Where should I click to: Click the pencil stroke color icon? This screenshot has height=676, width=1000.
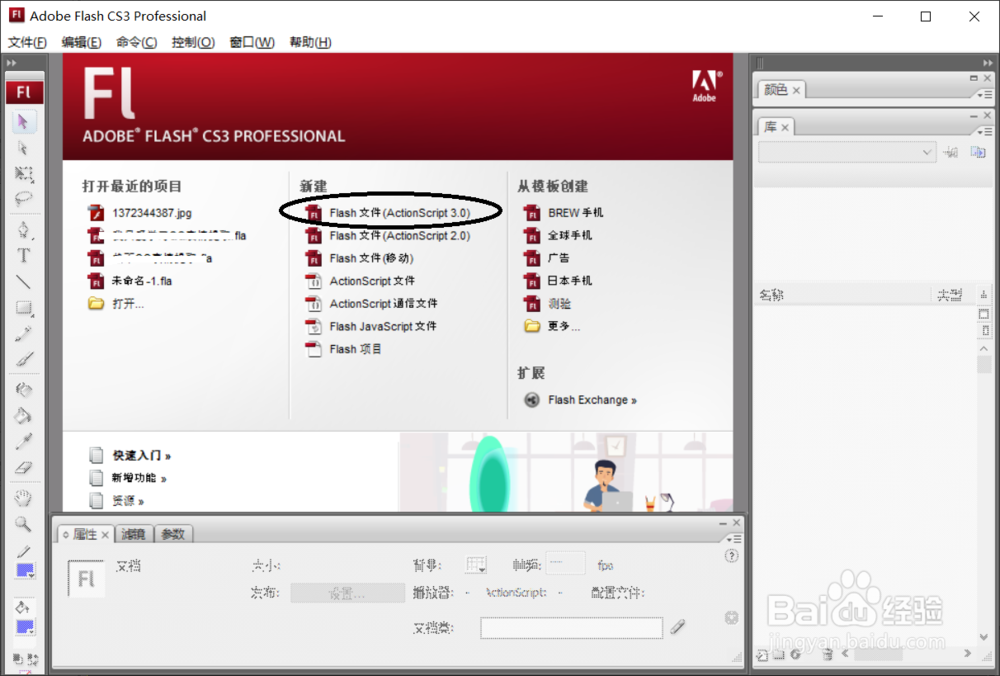(x=24, y=552)
